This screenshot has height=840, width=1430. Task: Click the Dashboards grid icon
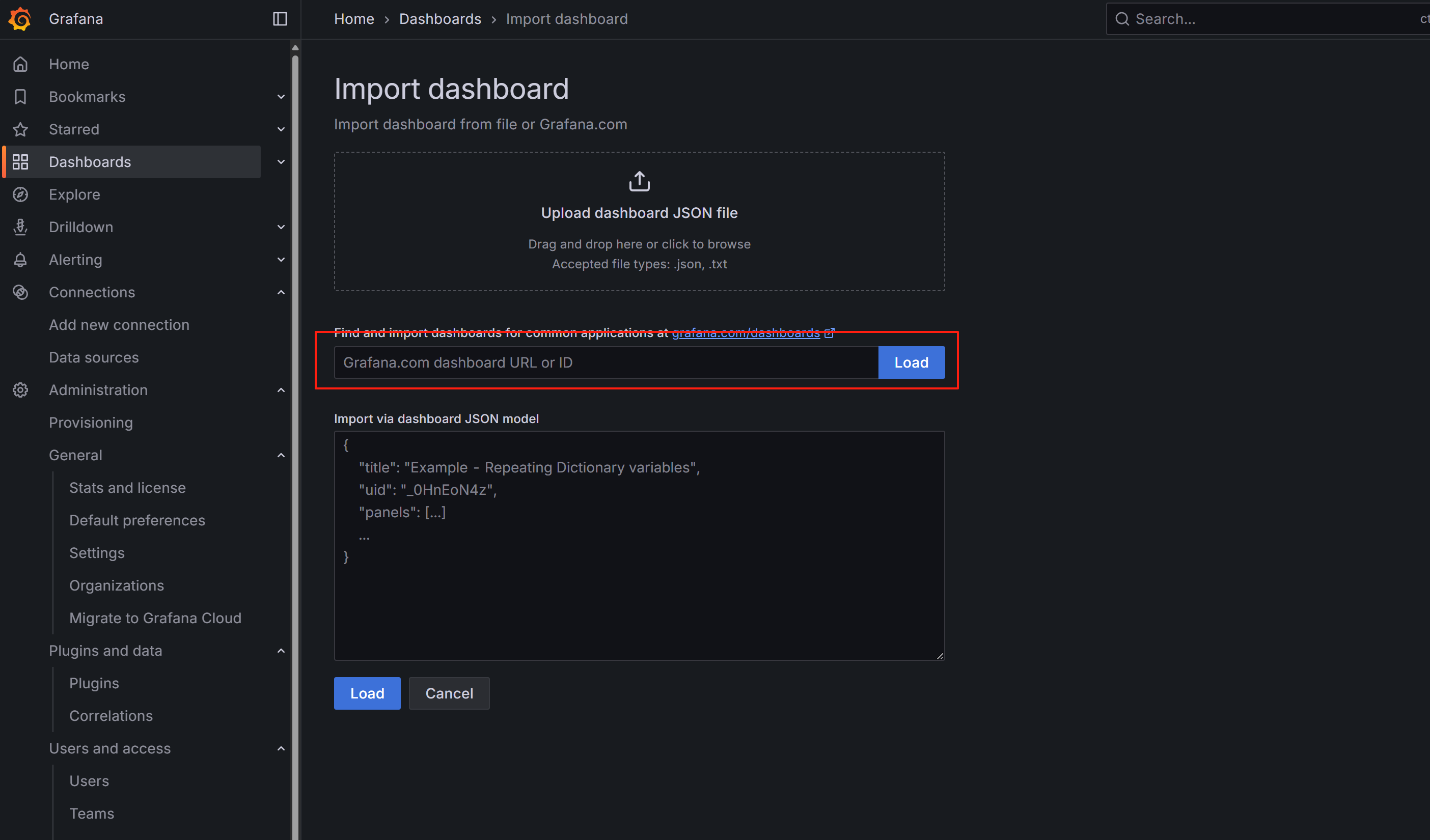point(20,162)
